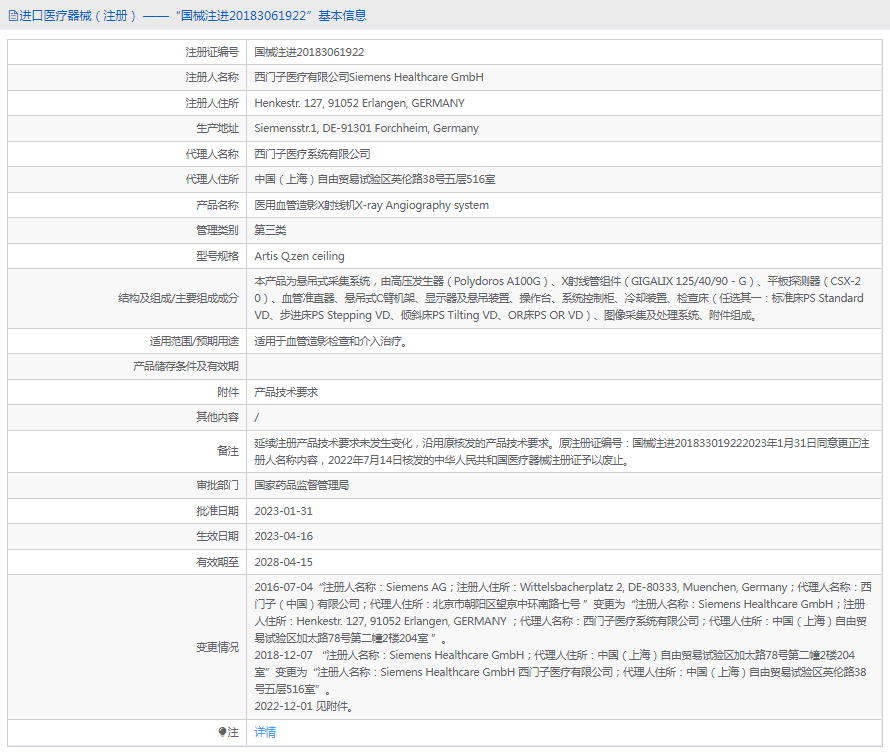Image resolution: width=890 pixels, height=754 pixels.
Task: Click 西门子医疗有限公司Siemens Healthcare GmbH value
Action: point(369,77)
